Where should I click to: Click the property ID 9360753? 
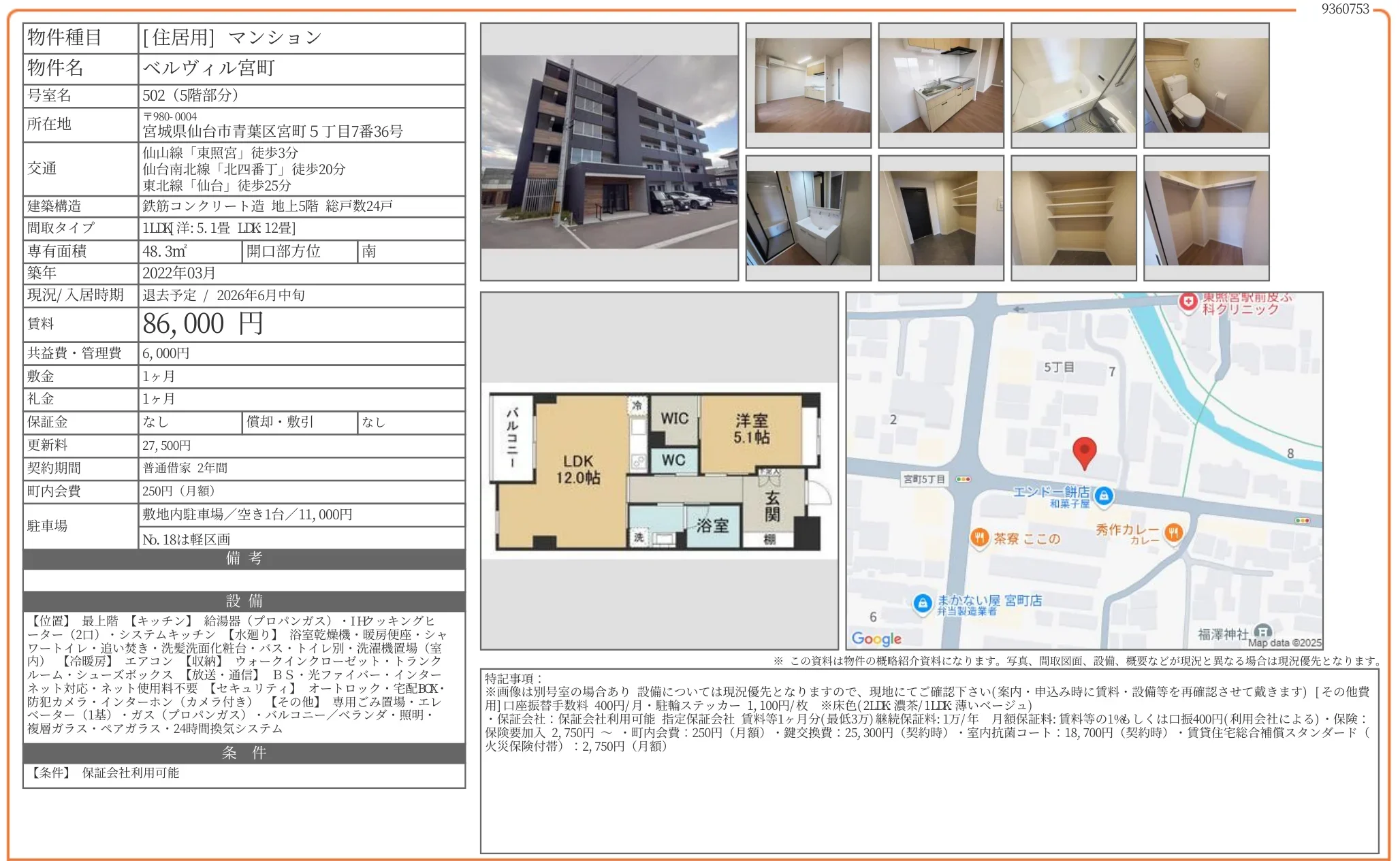[x=1345, y=9]
